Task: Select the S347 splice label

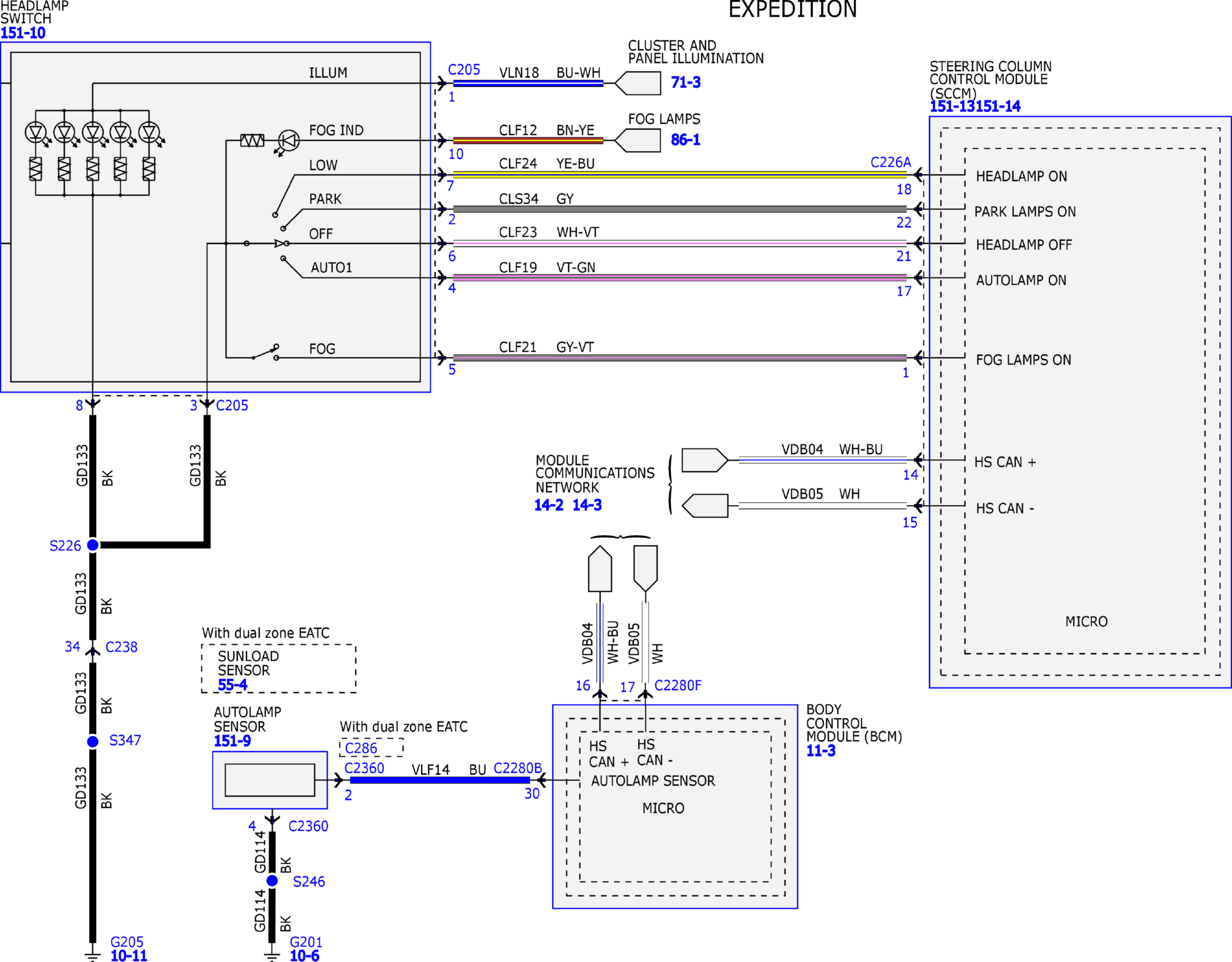Action: pos(125,740)
